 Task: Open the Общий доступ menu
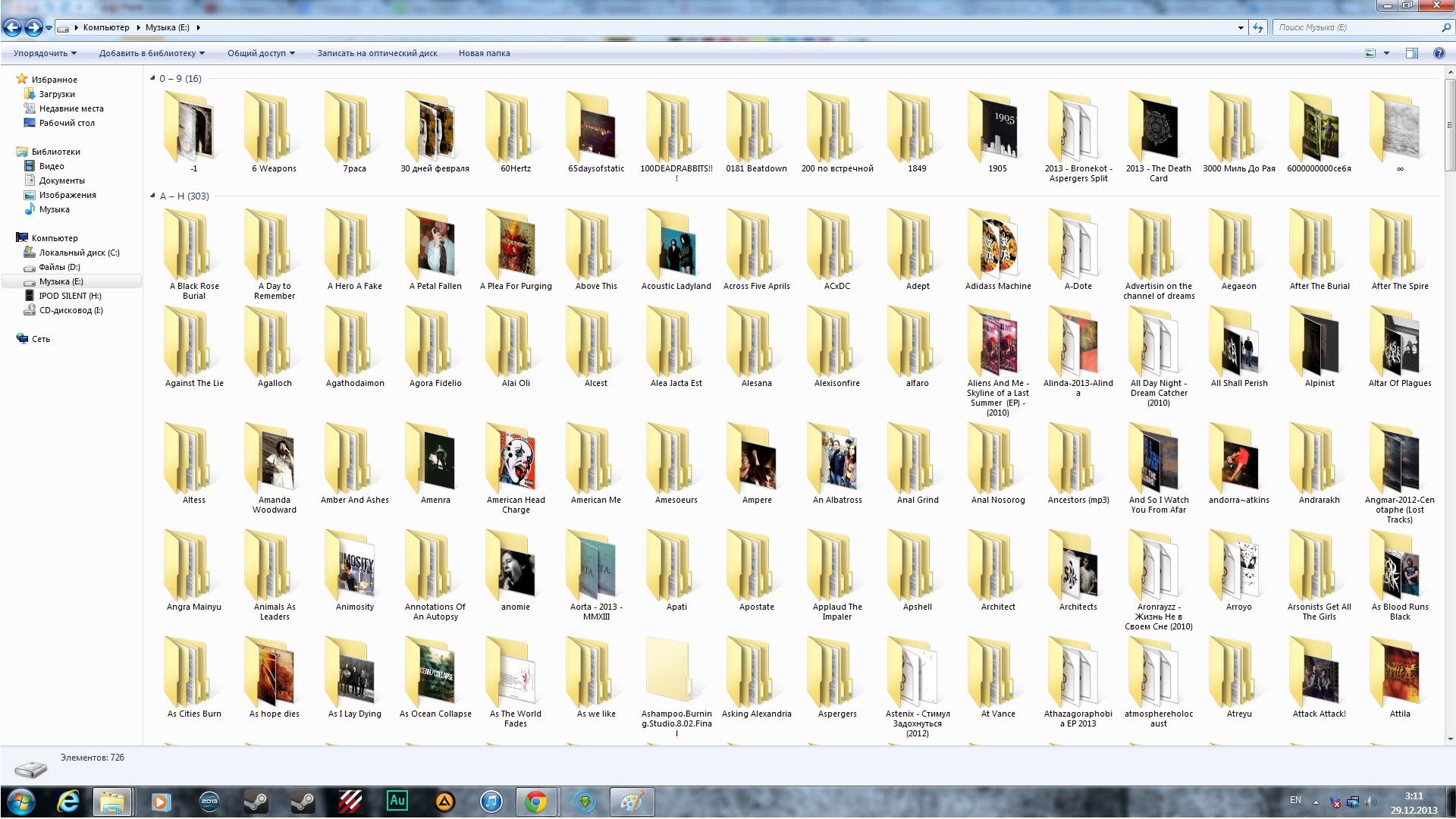pyautogui.click(x=261, y=53)
